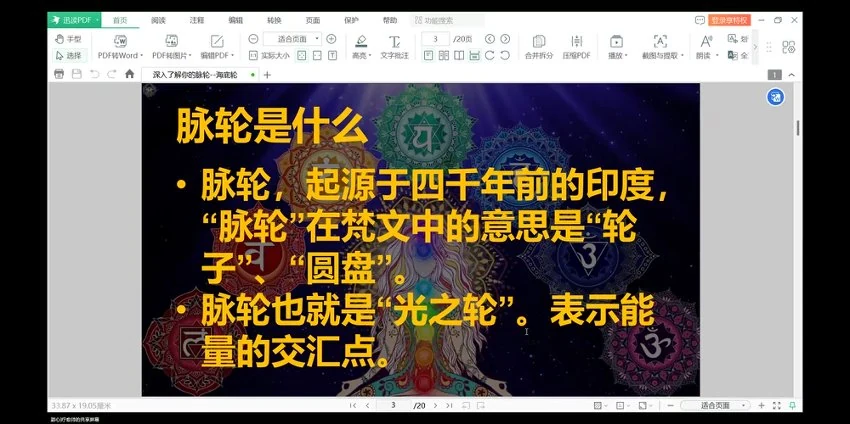
Task: Switch to the 转换 ribbon tab
Action: click(274, 20)
